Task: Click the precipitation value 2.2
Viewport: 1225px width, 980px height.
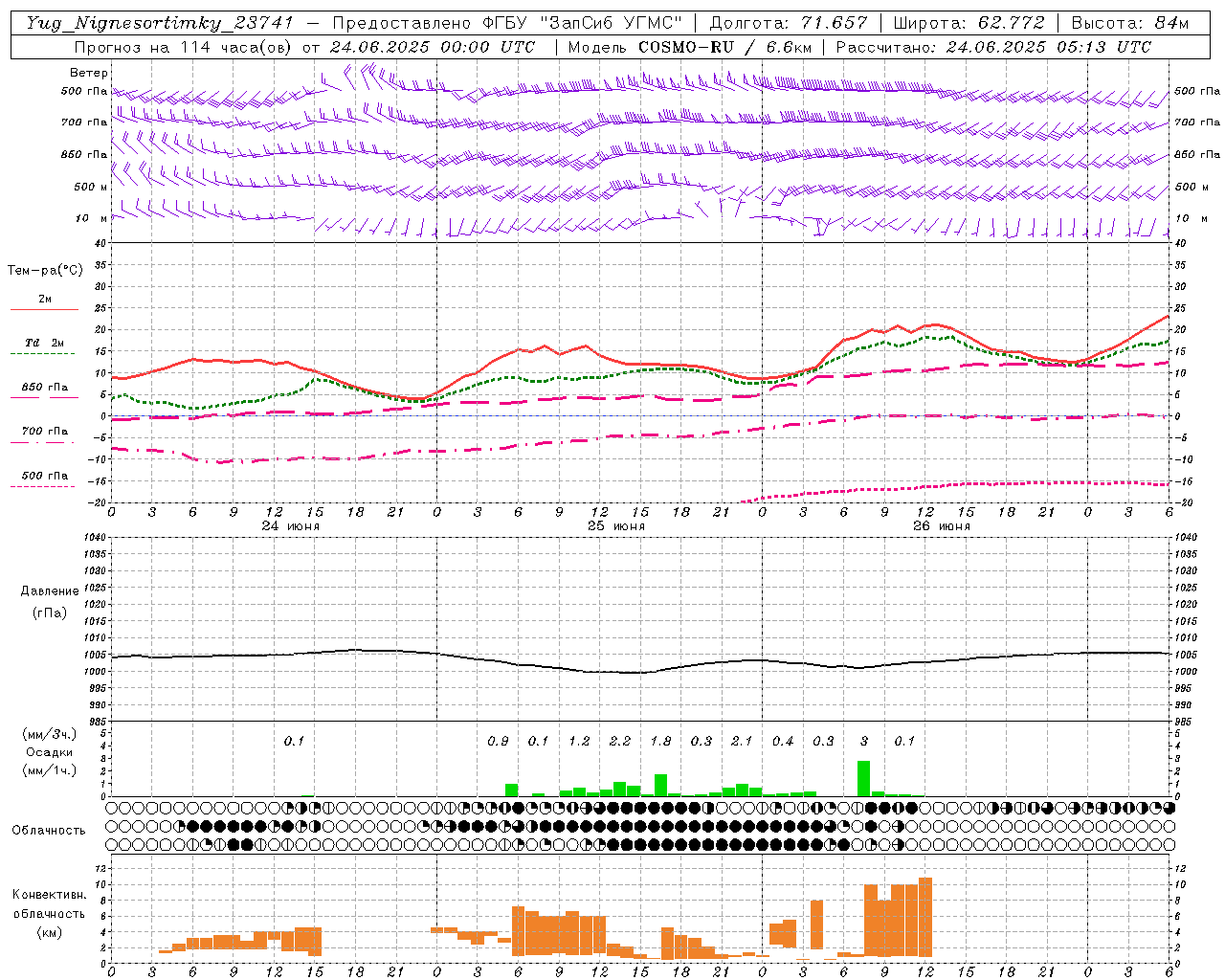Action: [x=620, y=741]
